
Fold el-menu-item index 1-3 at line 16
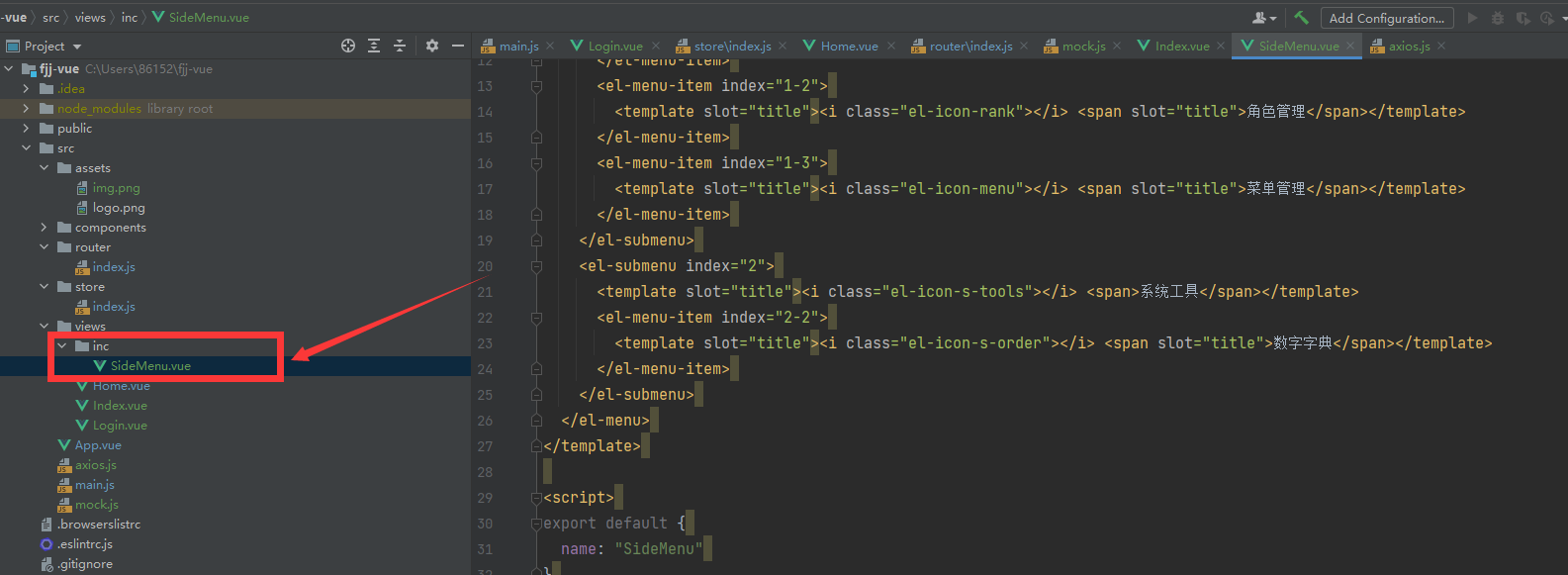[536, 163]
